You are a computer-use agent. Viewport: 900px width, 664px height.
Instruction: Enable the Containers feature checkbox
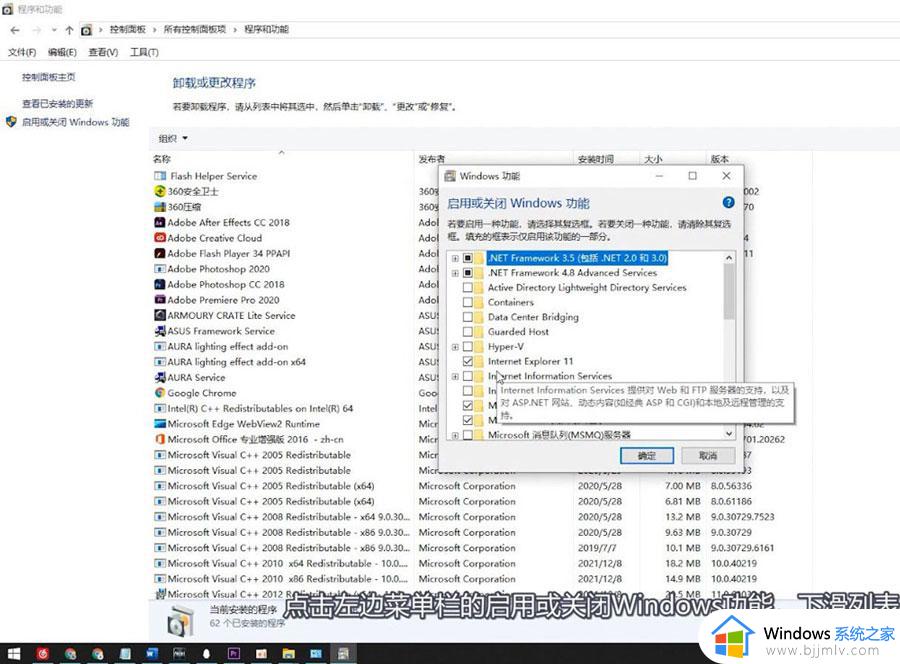coord(468,302)
